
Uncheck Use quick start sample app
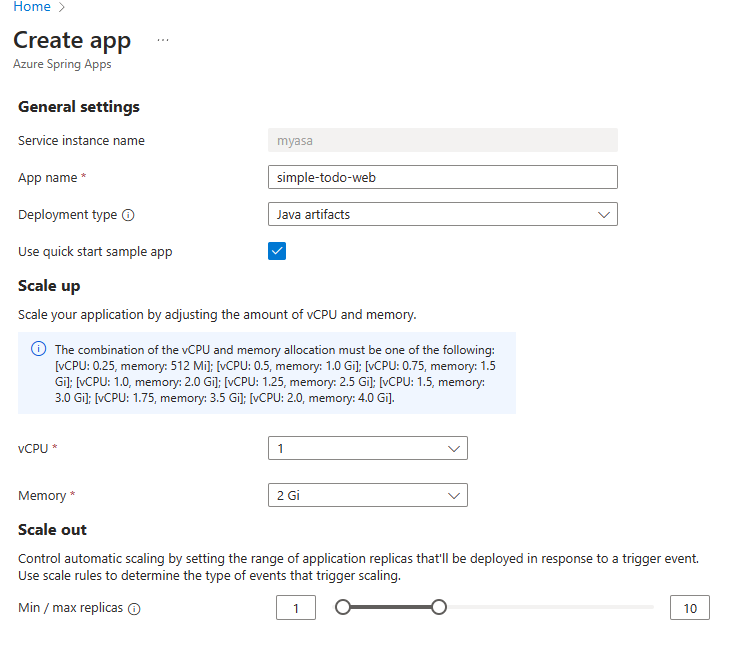click(277, 251)
